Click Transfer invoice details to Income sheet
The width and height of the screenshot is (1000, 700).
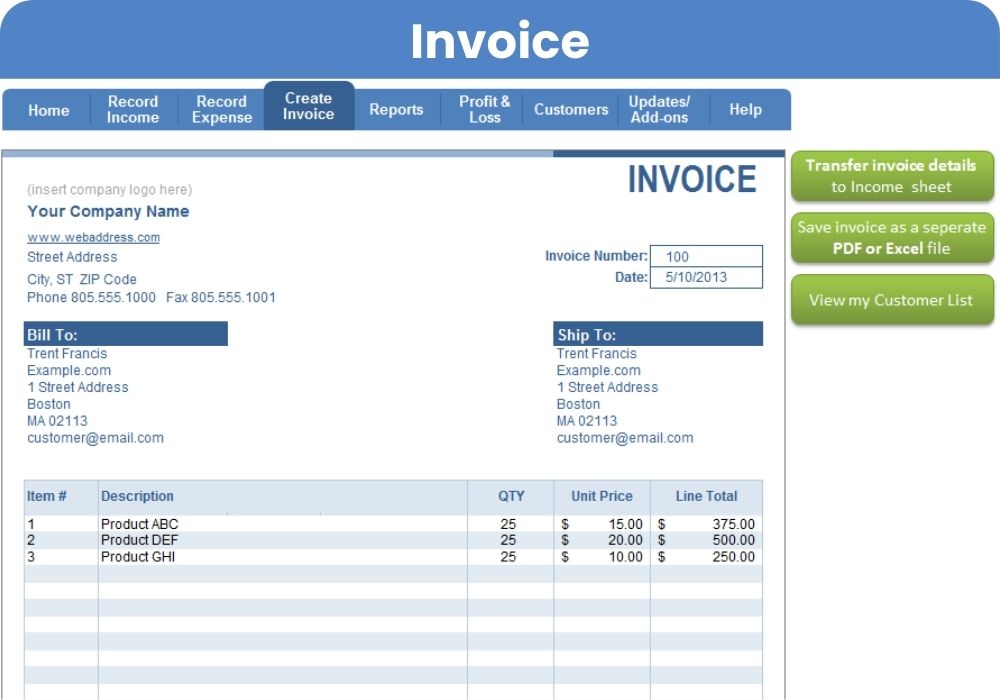[891, 176]
